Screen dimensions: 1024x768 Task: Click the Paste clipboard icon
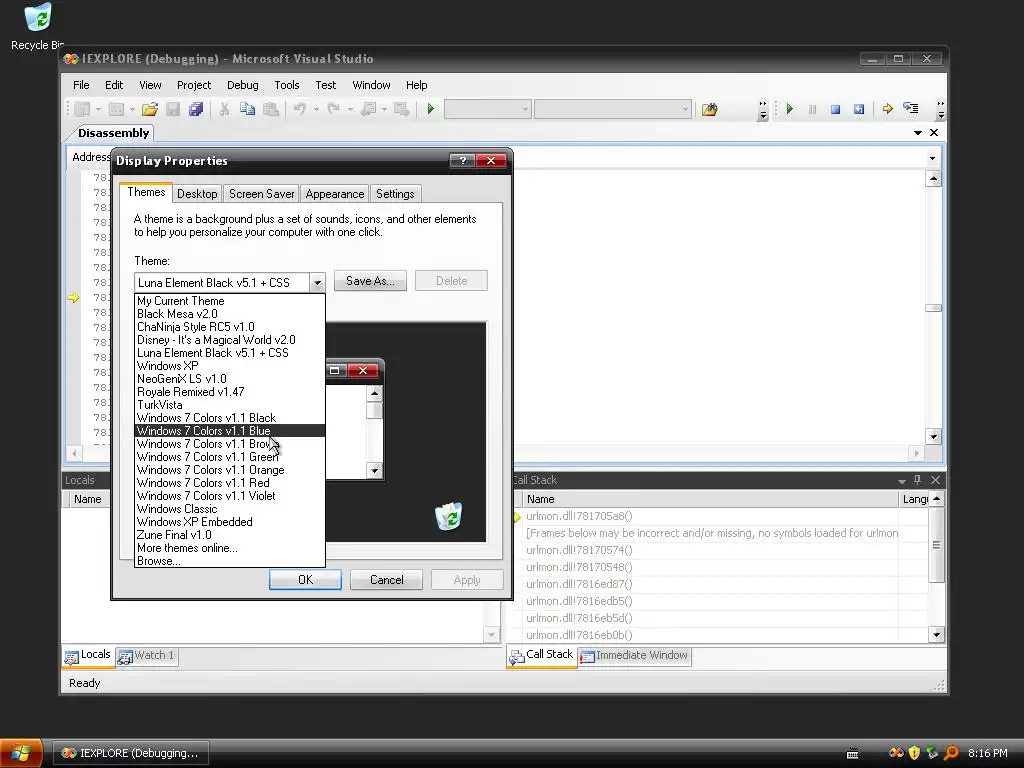[270, 109]
